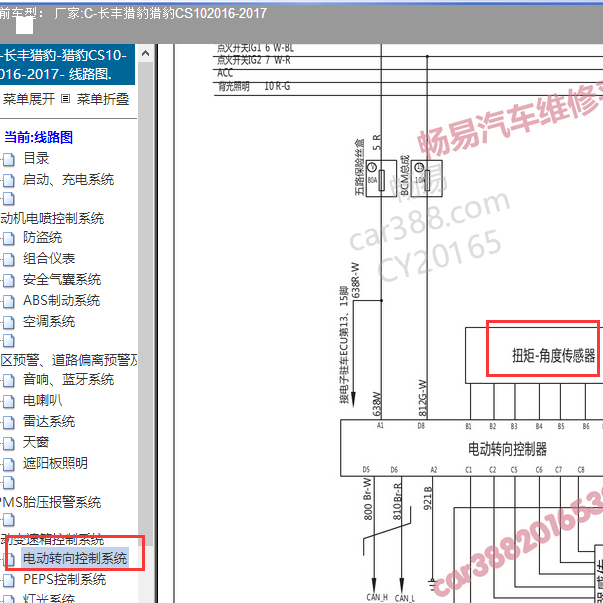Click the CAN_L label in diagram
The width and height of the screenshot is (603, 603).
click(404, 598)
